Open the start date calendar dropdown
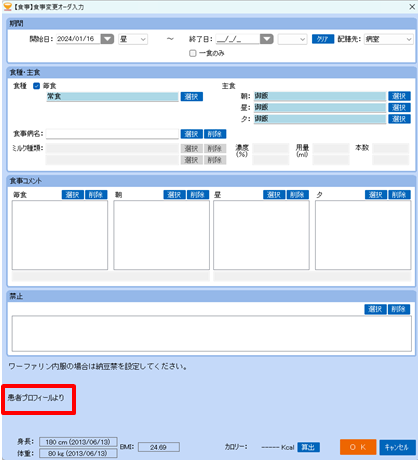Viewport: 418px width, 462px height. coord(107,39)
